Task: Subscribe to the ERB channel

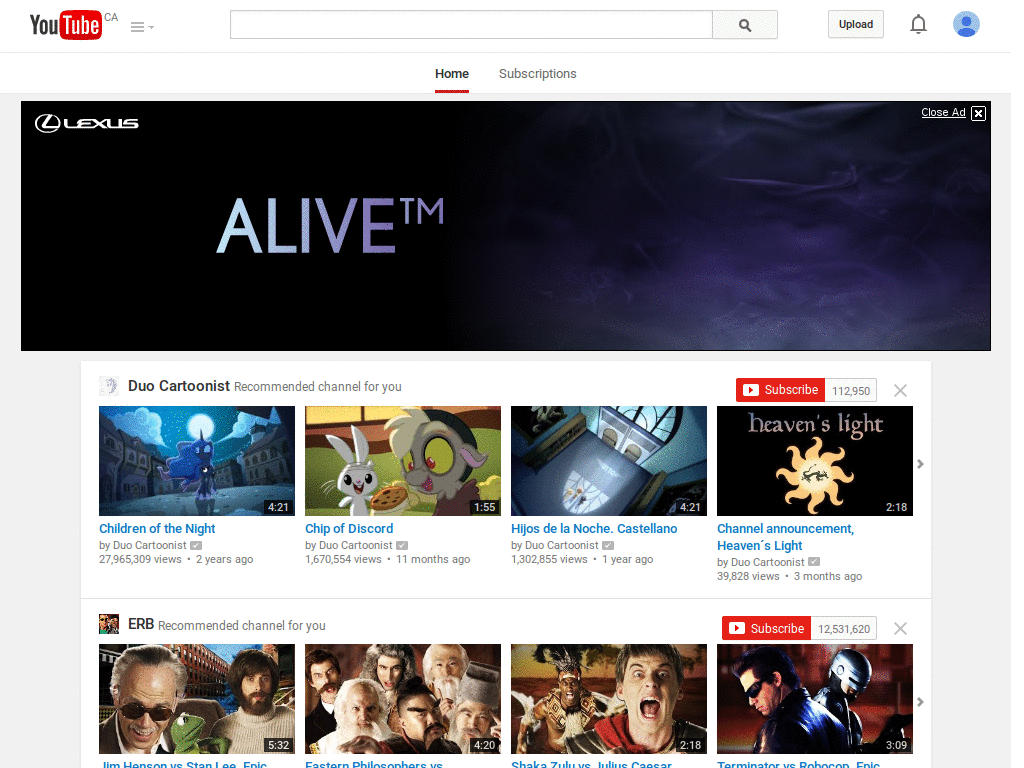Action: (x=766, y=628)
